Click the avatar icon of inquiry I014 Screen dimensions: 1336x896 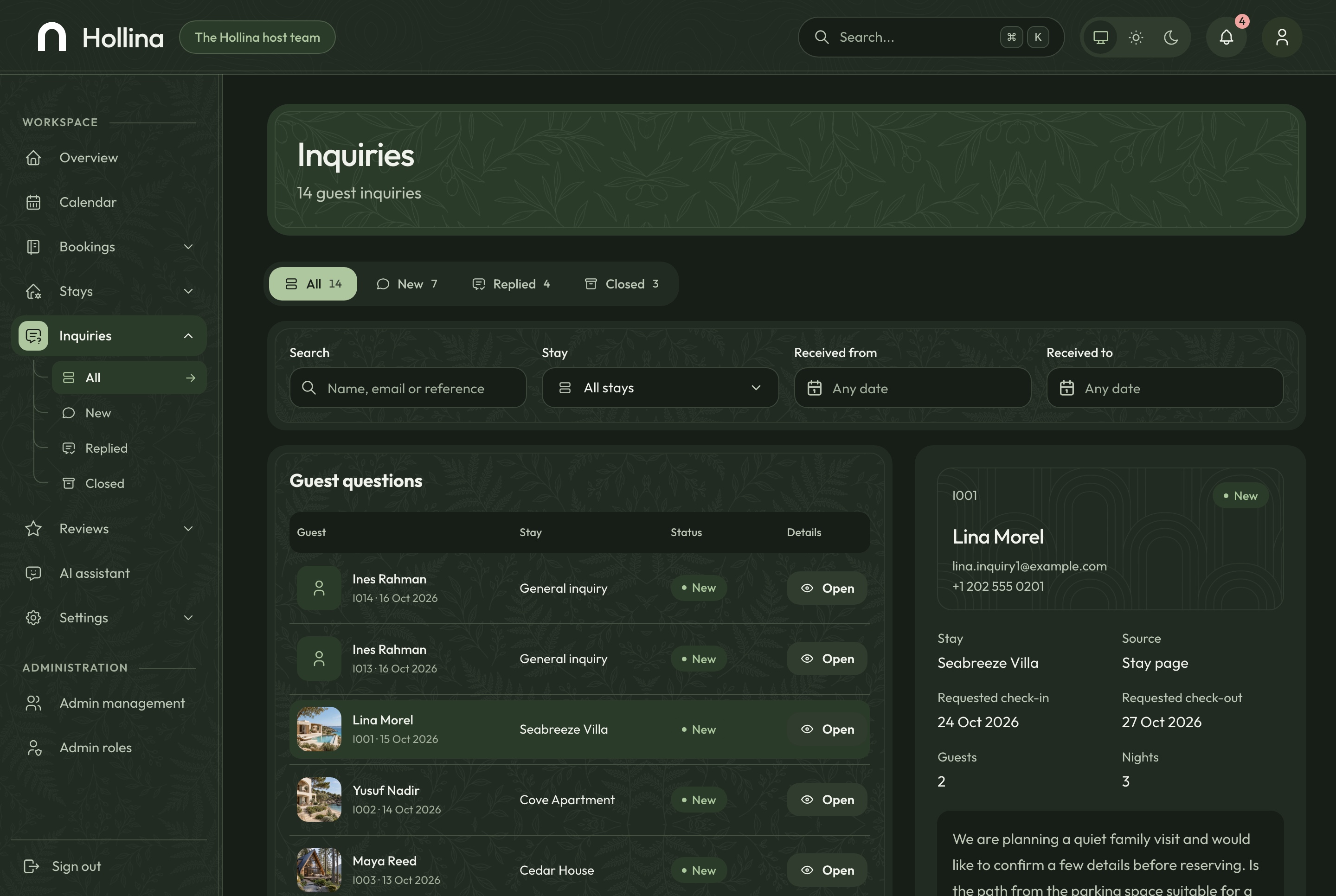(x=319, y=588)
